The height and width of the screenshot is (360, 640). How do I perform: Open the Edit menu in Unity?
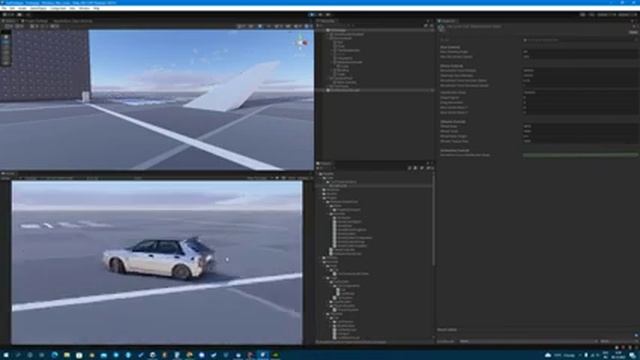[12, 8]
